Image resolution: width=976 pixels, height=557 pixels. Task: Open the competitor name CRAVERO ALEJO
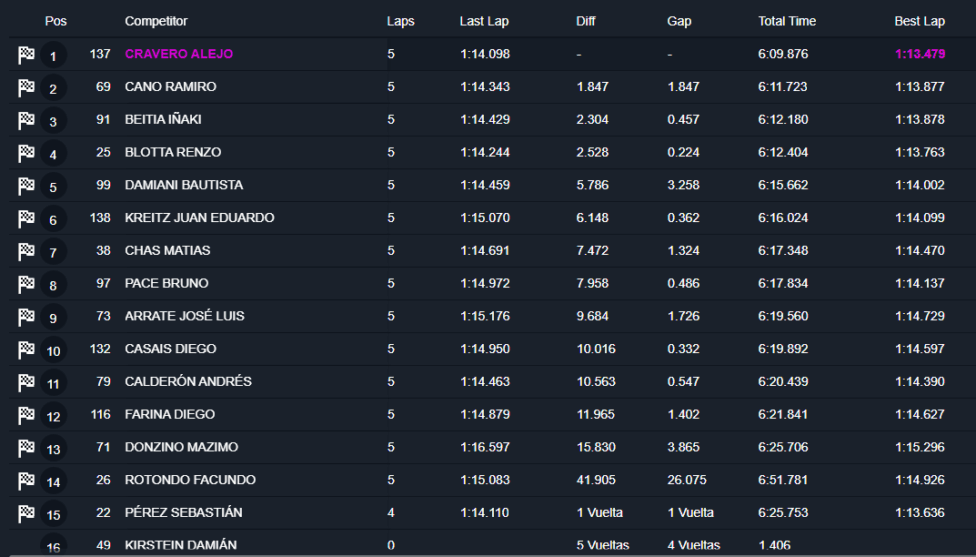coord(179,54)
